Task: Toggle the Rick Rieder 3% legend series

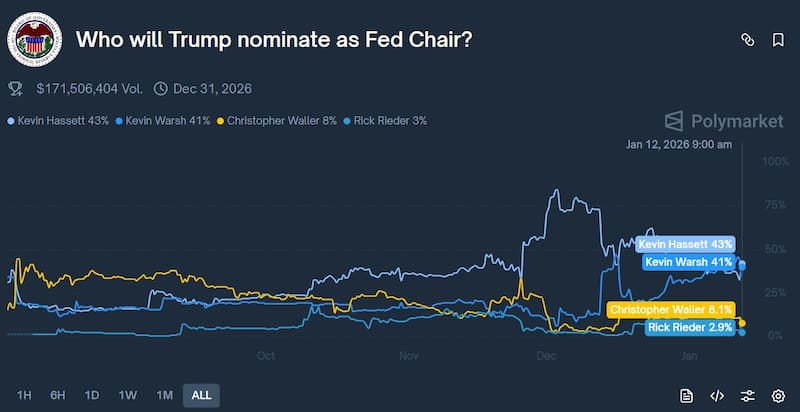Action: (x=389, y=121)
